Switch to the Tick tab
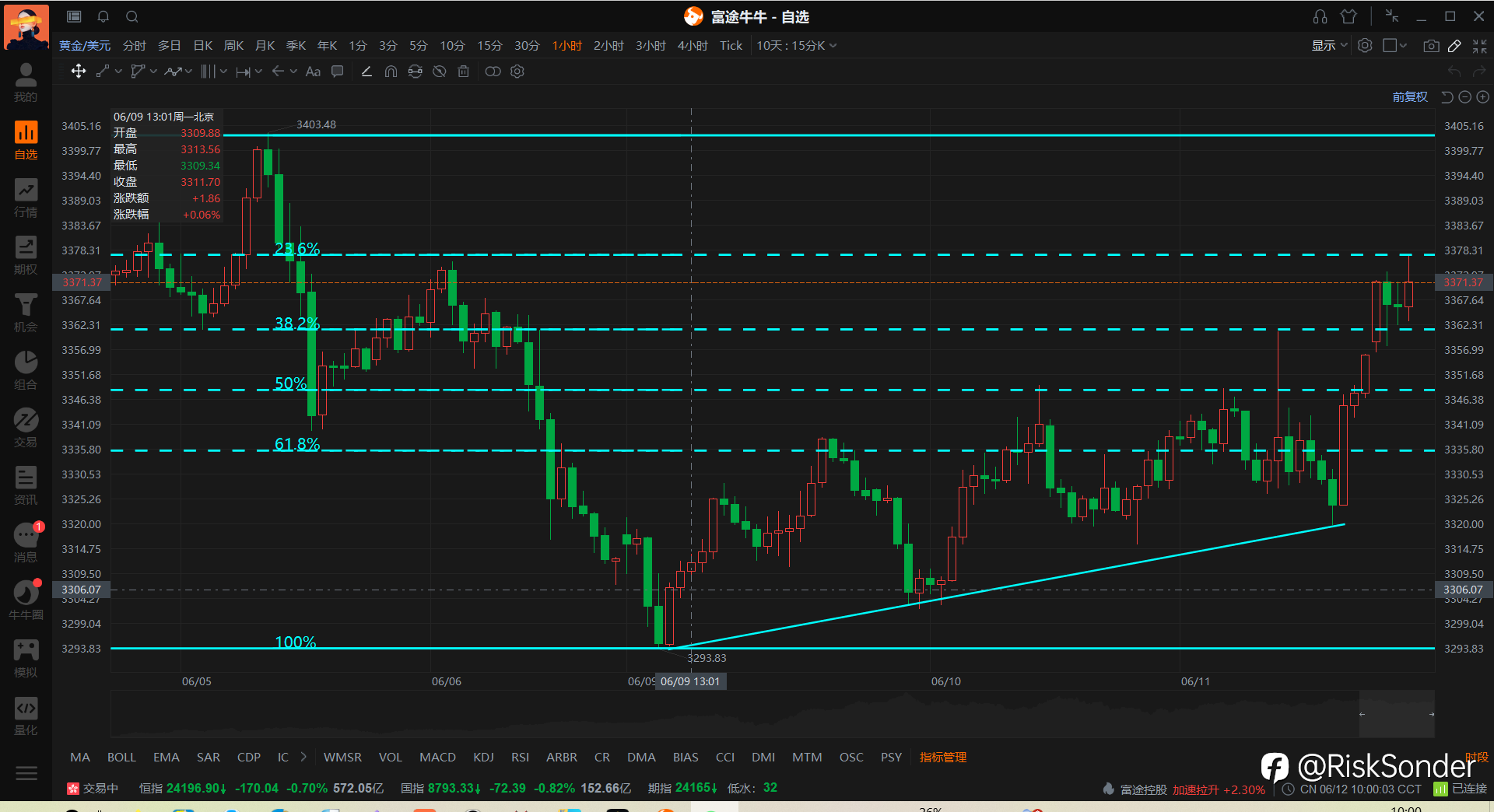This screenshot has height=812, width=1494. [731, 46]
